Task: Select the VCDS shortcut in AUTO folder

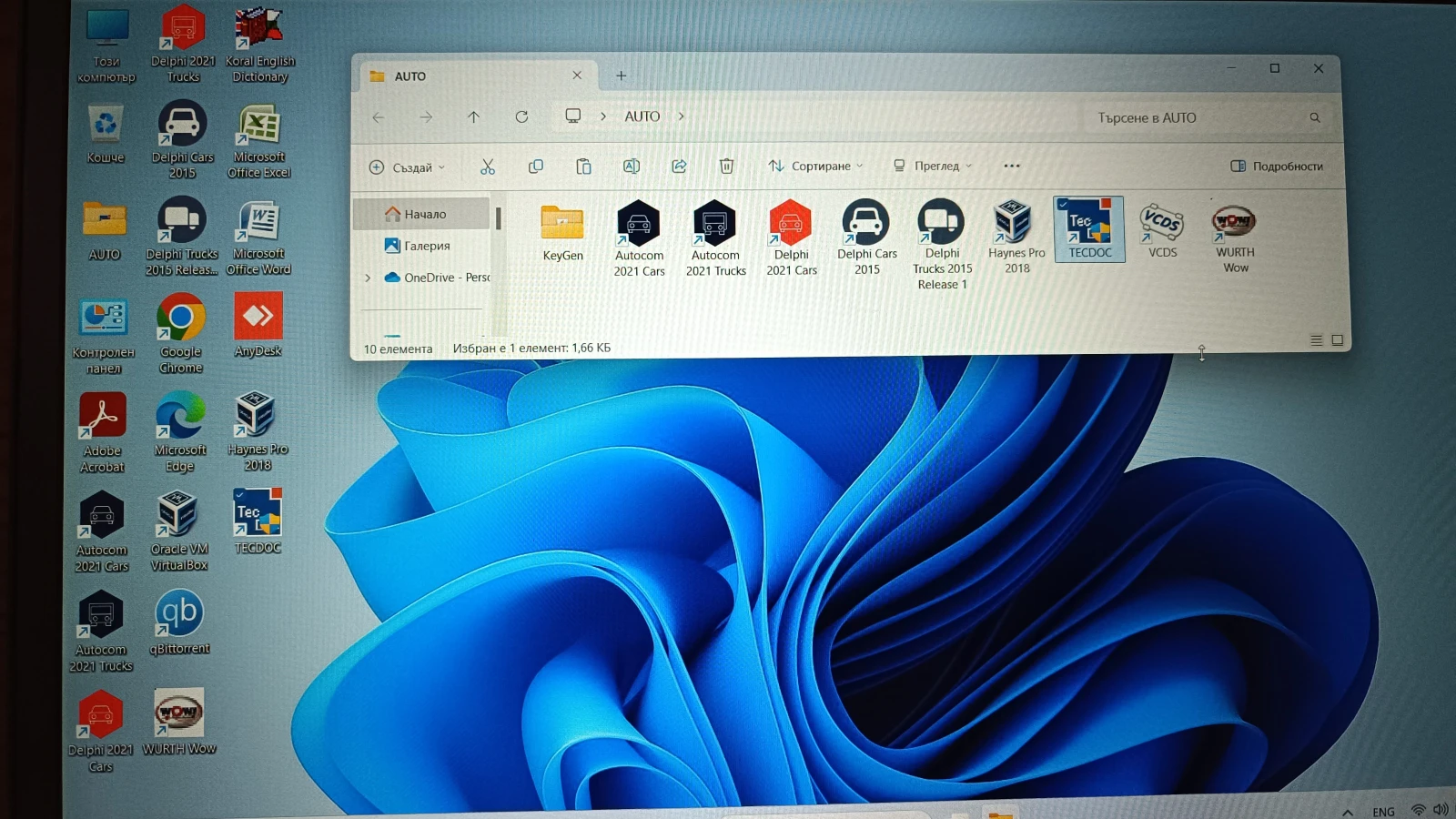Action: click(1162, 229)
